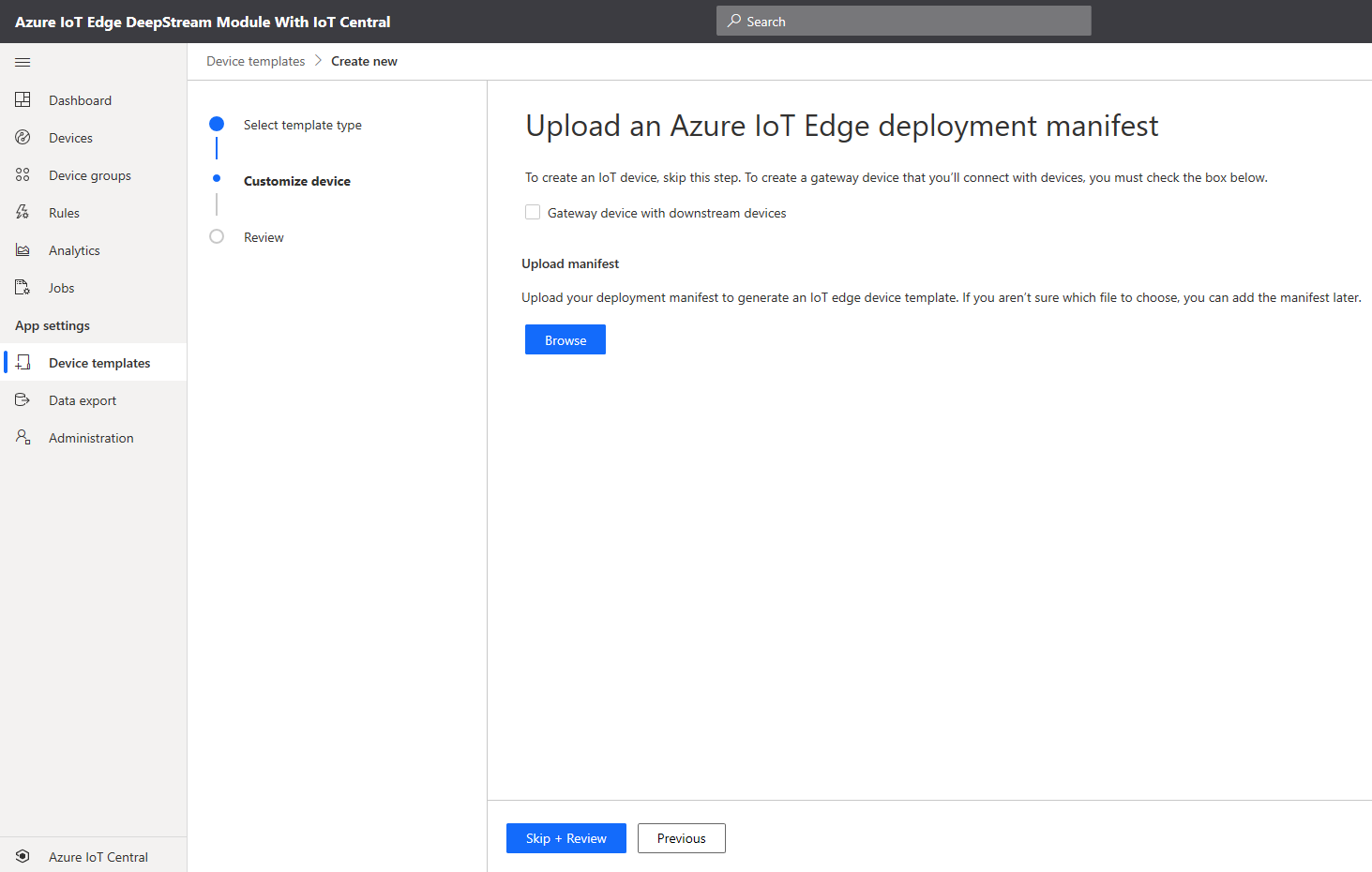Image resolution: width=1372 pixels, height=872 pixels.
Task: Click Skip + Review button
Action: [x=566, y=838]
